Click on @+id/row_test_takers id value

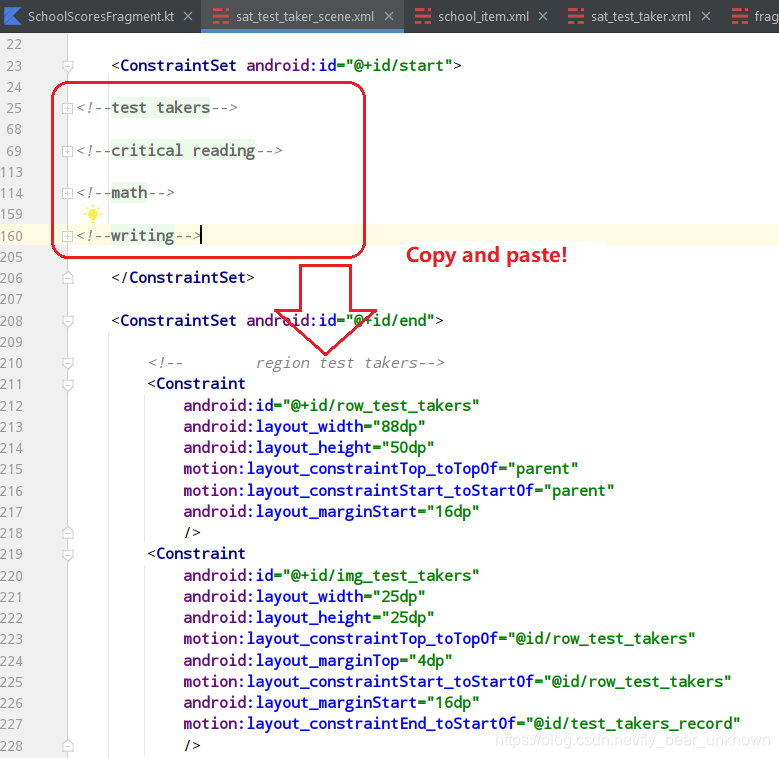pyautogui.click(x=381, y=406)
